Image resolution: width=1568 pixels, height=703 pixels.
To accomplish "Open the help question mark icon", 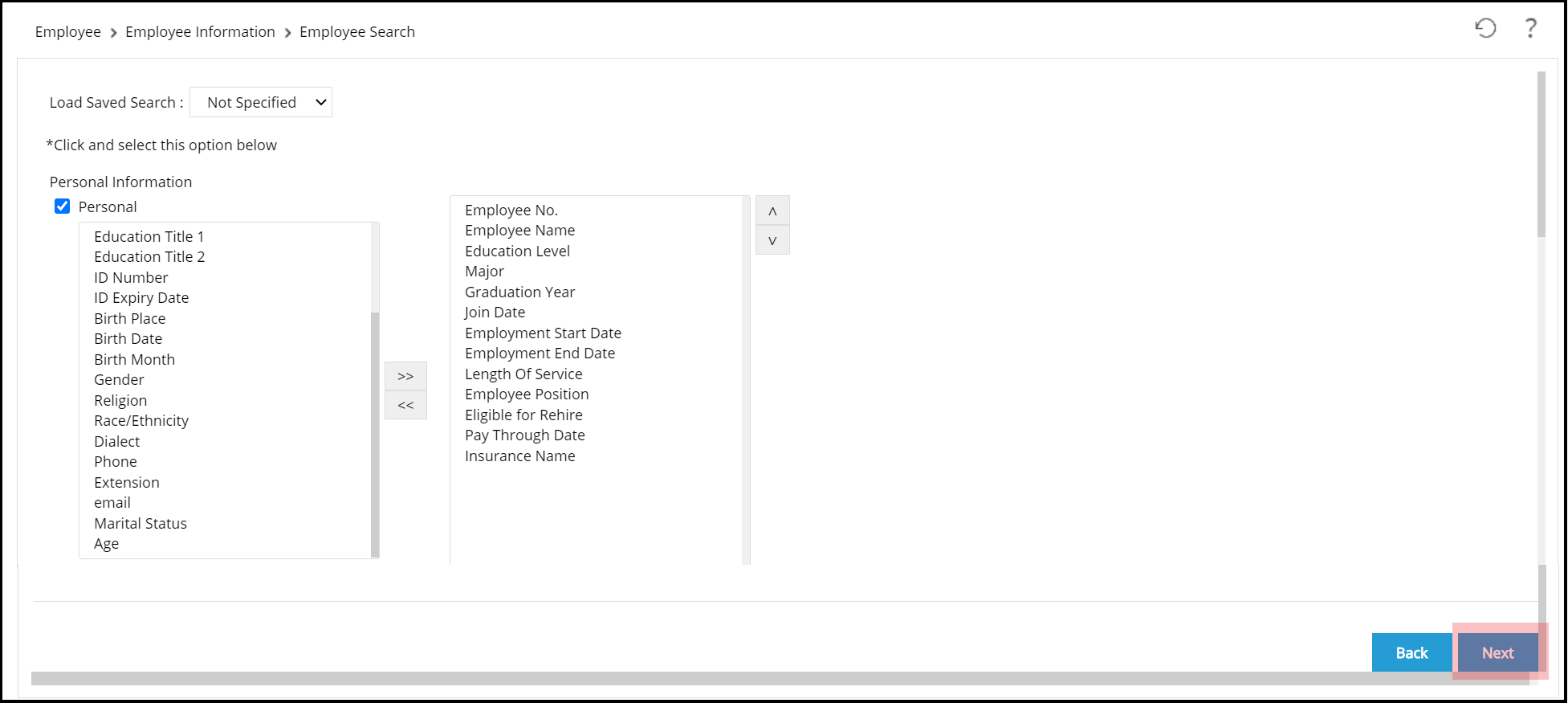I will coord(1531,28).
